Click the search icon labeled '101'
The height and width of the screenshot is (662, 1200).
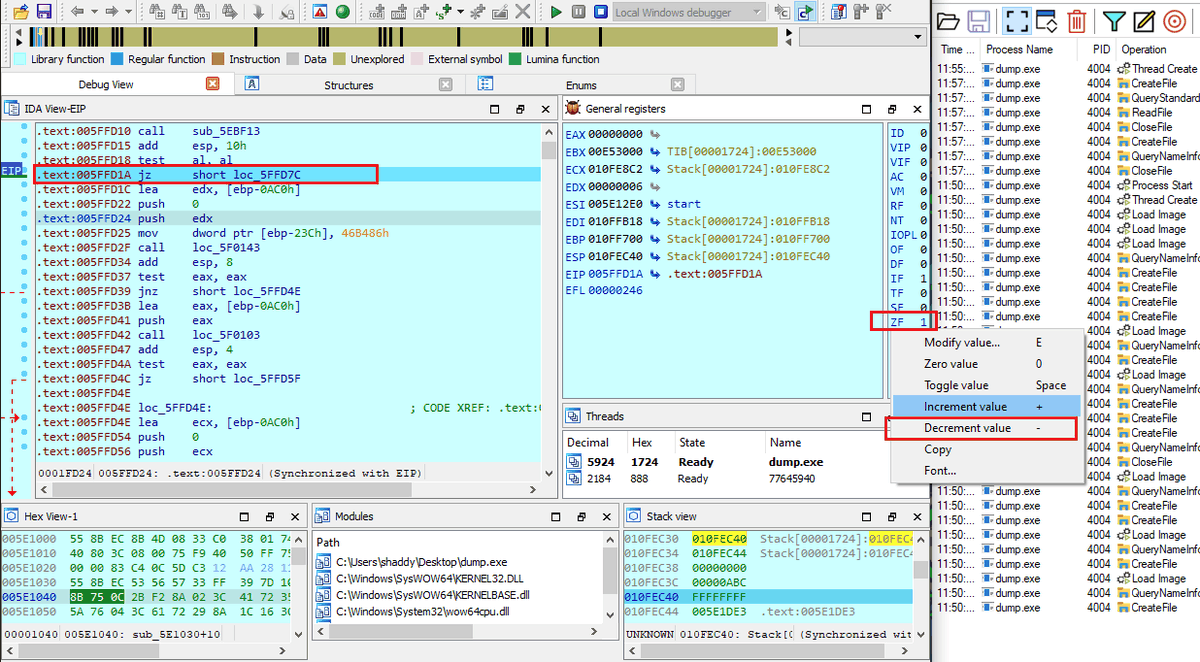(x=202, y=12)
